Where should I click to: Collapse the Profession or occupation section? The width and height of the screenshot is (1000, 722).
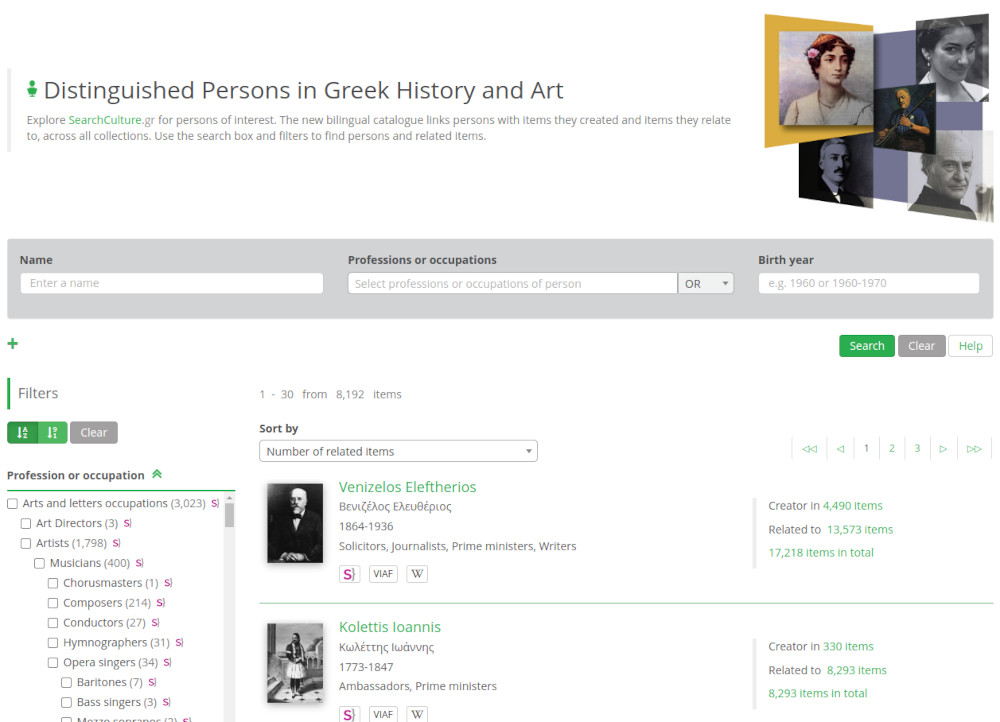pyautogui.click(x=157, y=474)
